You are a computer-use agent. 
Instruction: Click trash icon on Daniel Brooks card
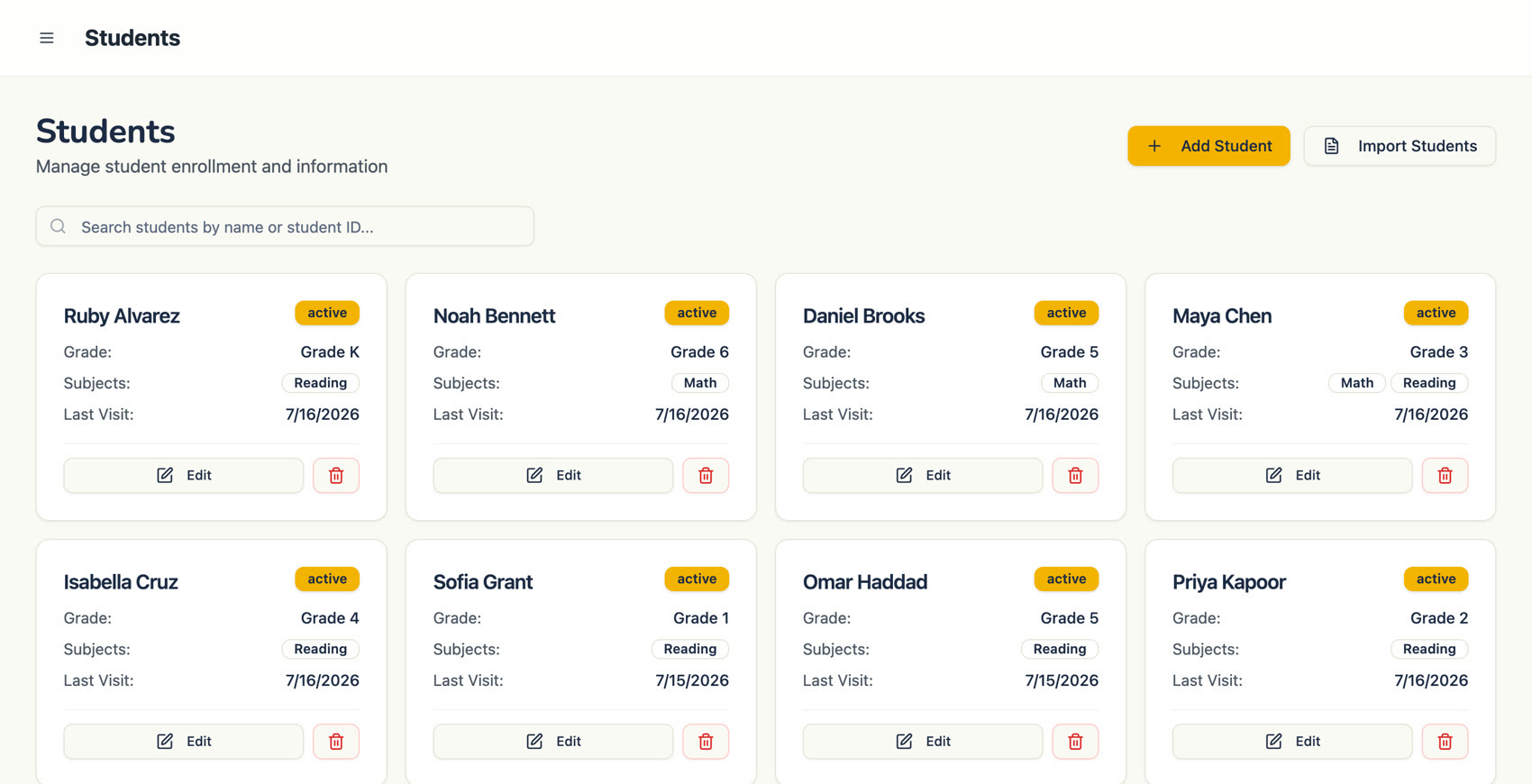(x=1075, y=475)
